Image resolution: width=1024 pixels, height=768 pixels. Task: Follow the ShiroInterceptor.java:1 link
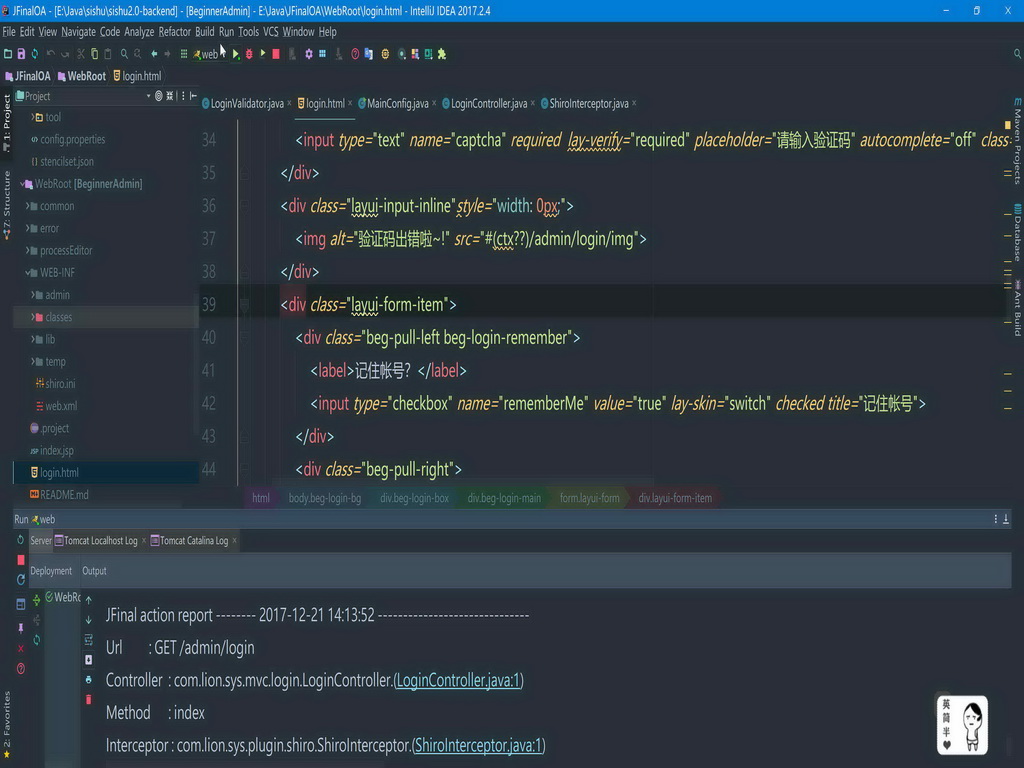[x=478, y=745]
